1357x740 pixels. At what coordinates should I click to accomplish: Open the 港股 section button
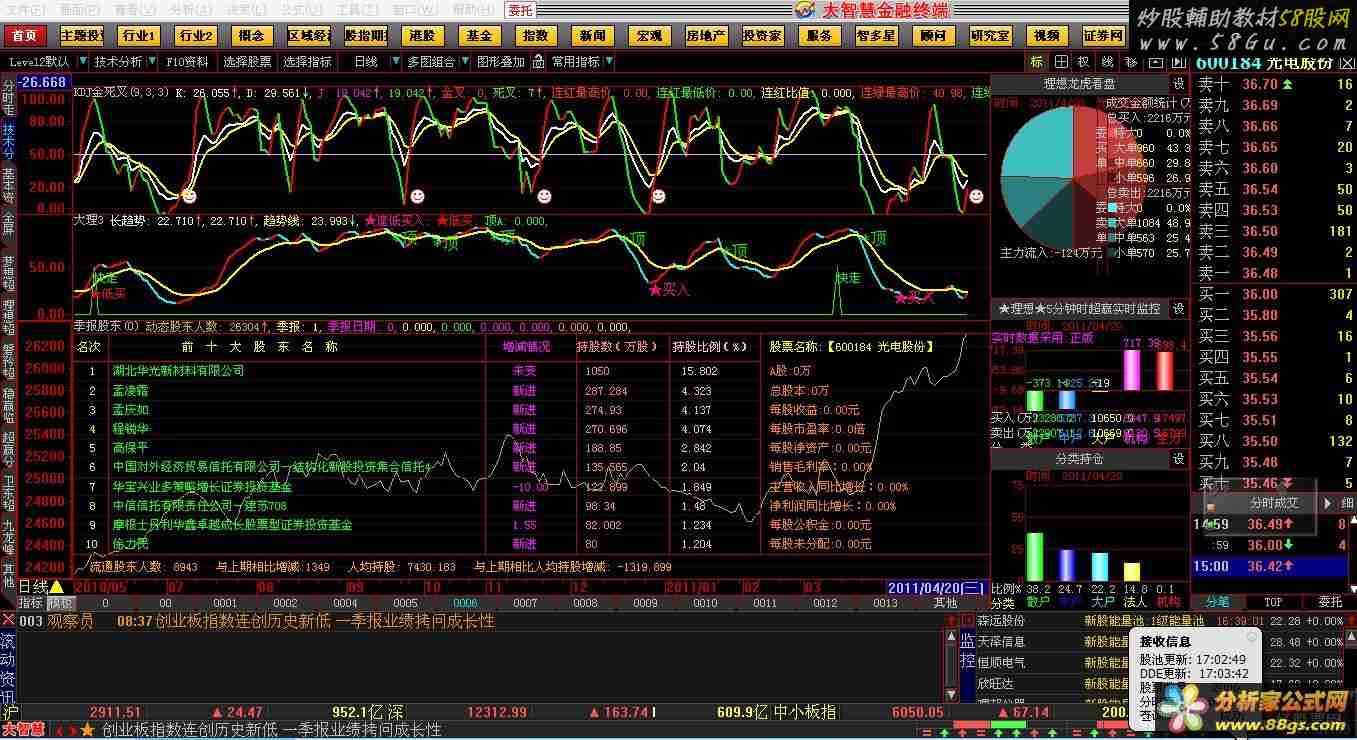coord(422,36)
